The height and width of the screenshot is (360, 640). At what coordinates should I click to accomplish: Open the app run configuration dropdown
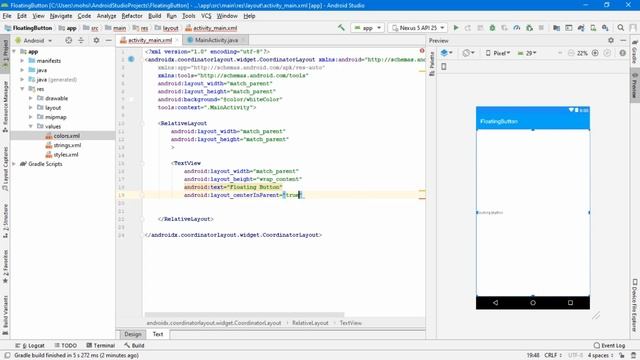tap(367, 28)
